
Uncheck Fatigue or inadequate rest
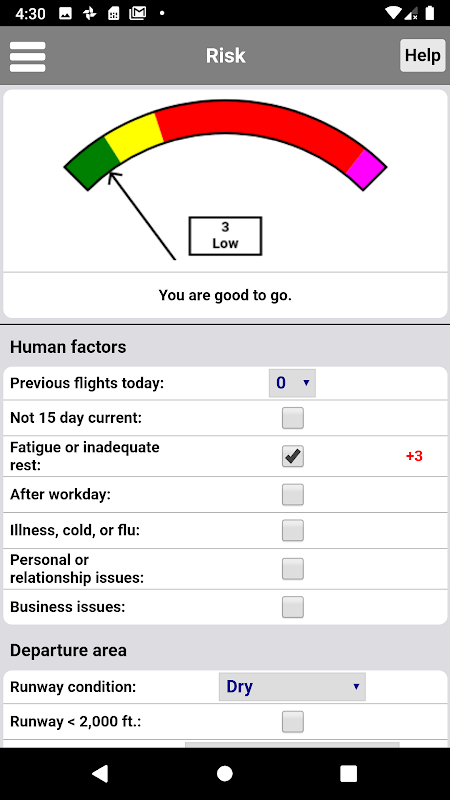point(293,456)
